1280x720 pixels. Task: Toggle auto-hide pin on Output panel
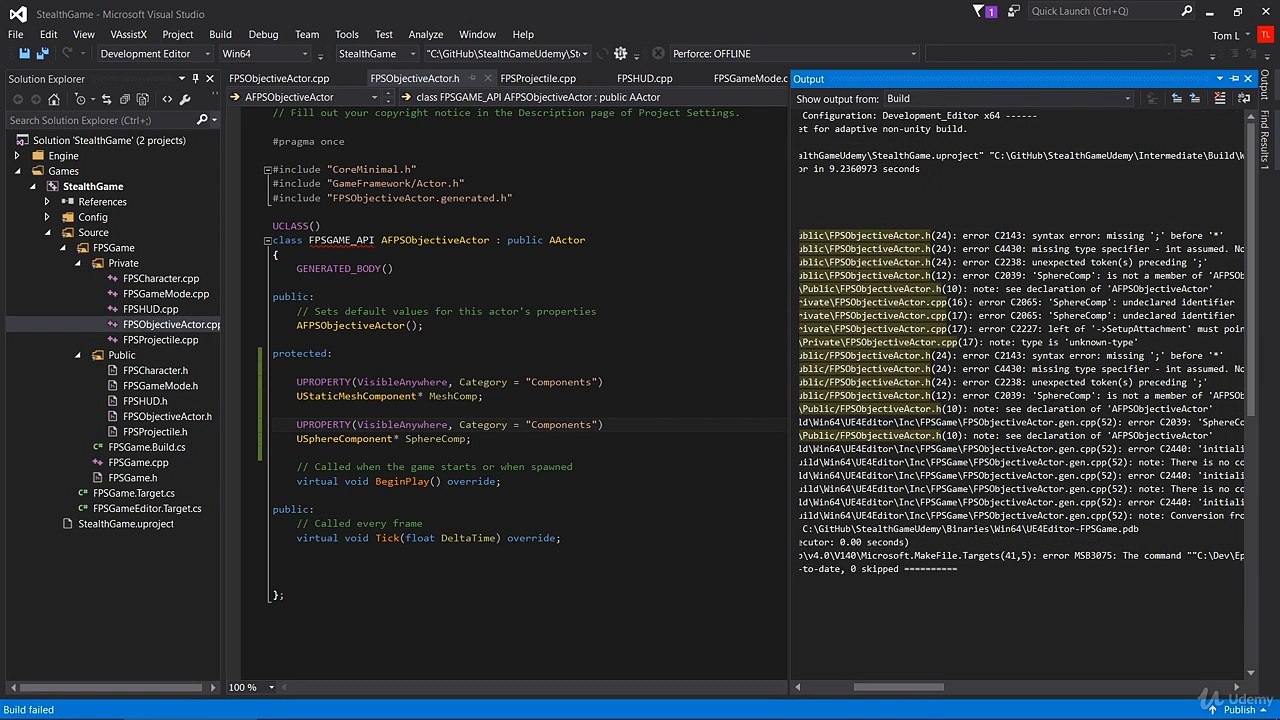click(x=1234, y=78)
